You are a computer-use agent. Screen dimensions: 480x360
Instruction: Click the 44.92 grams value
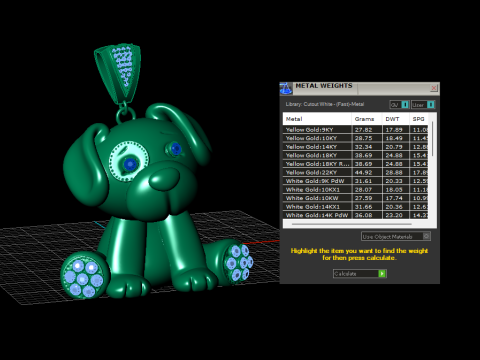(363, 172)
